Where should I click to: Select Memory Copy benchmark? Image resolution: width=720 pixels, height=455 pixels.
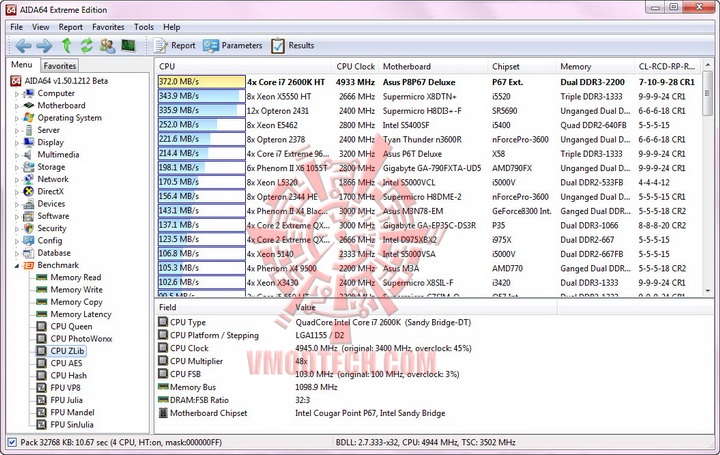76,302
